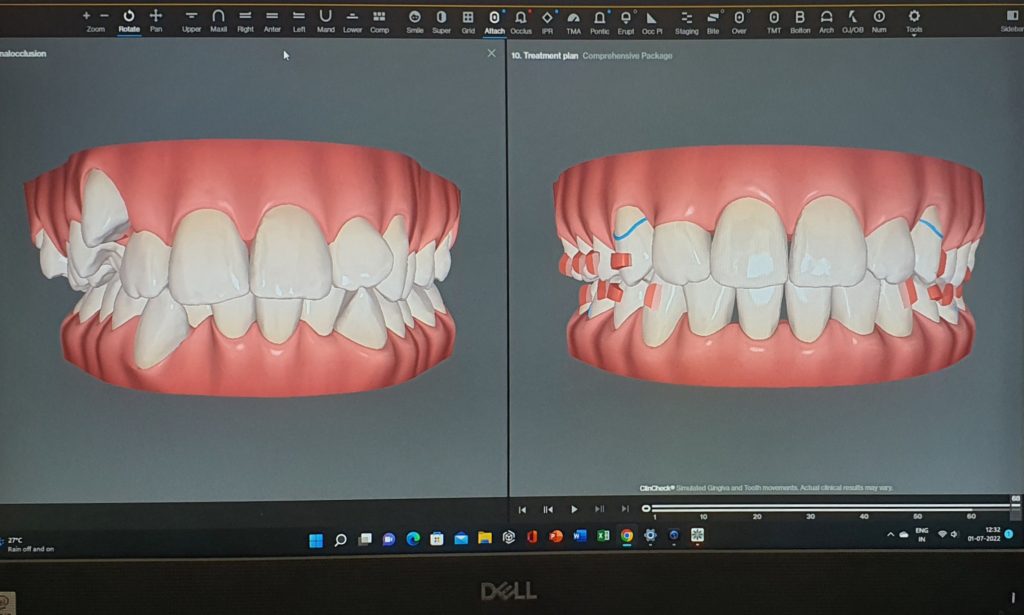Toggle the Grid overlay
This screenshot has width=1024, height=615.
[x=466, y=22]
